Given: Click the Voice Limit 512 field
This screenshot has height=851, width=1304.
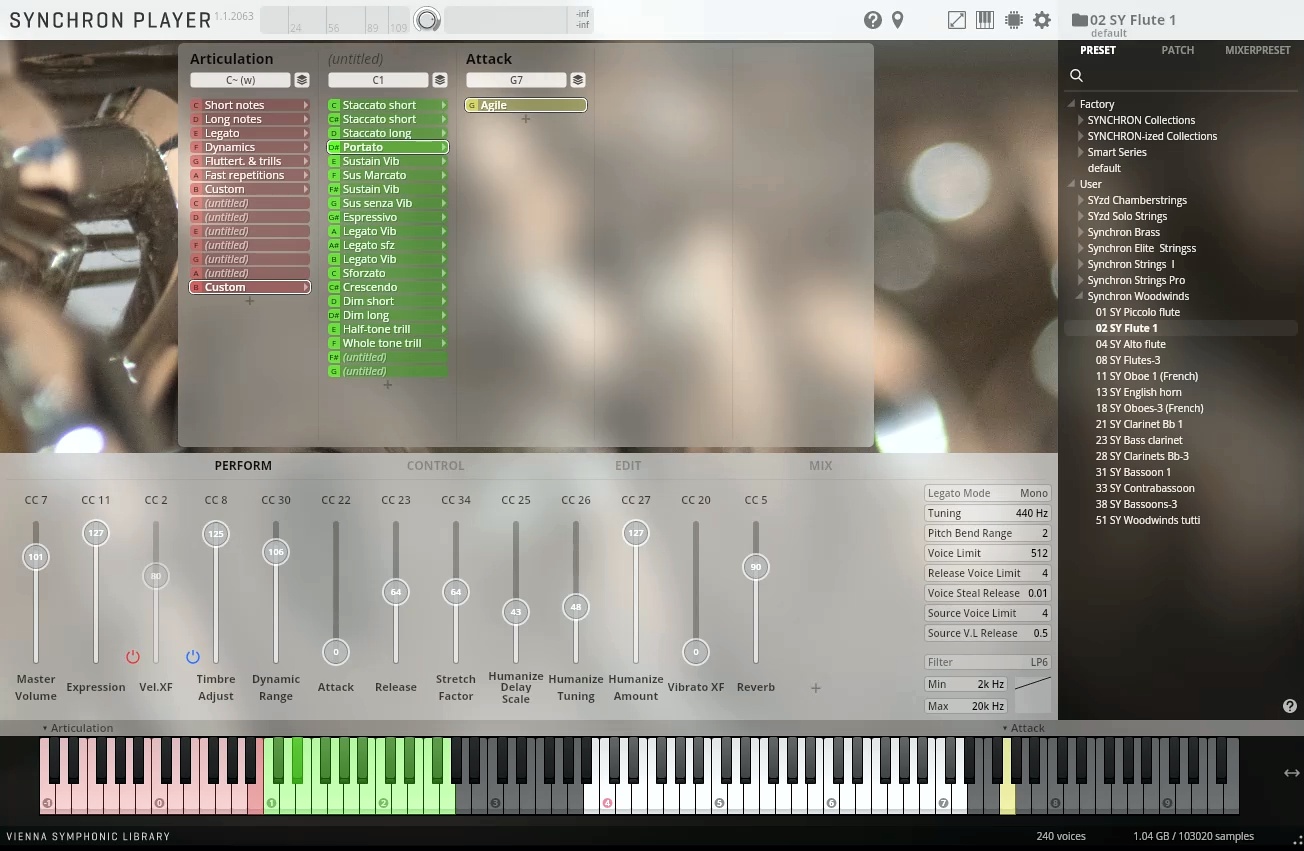Looking at the screenshot, I should (988, 553).
